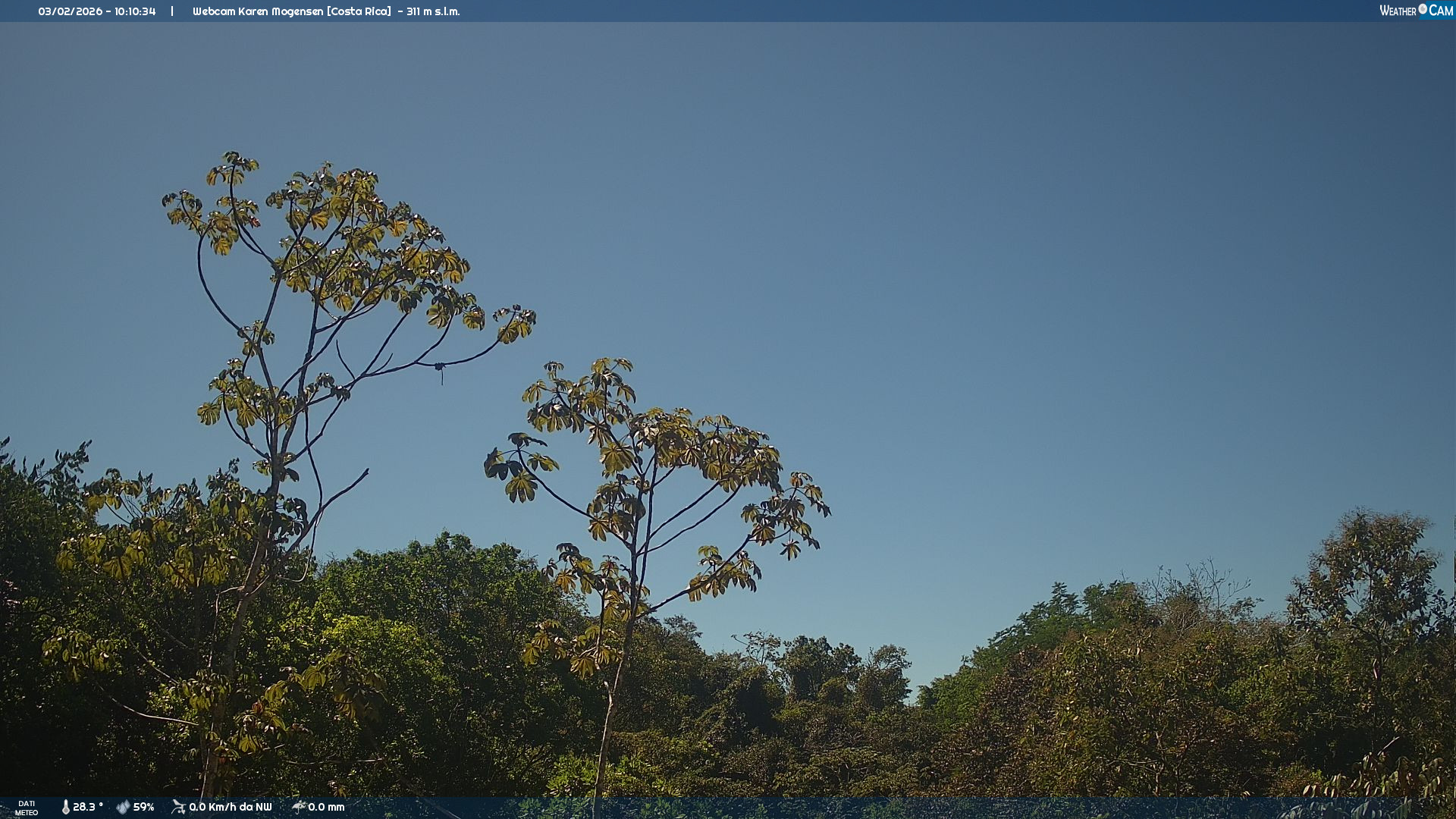Click the vertical separator after the timestamp

(x=172, y=11)
